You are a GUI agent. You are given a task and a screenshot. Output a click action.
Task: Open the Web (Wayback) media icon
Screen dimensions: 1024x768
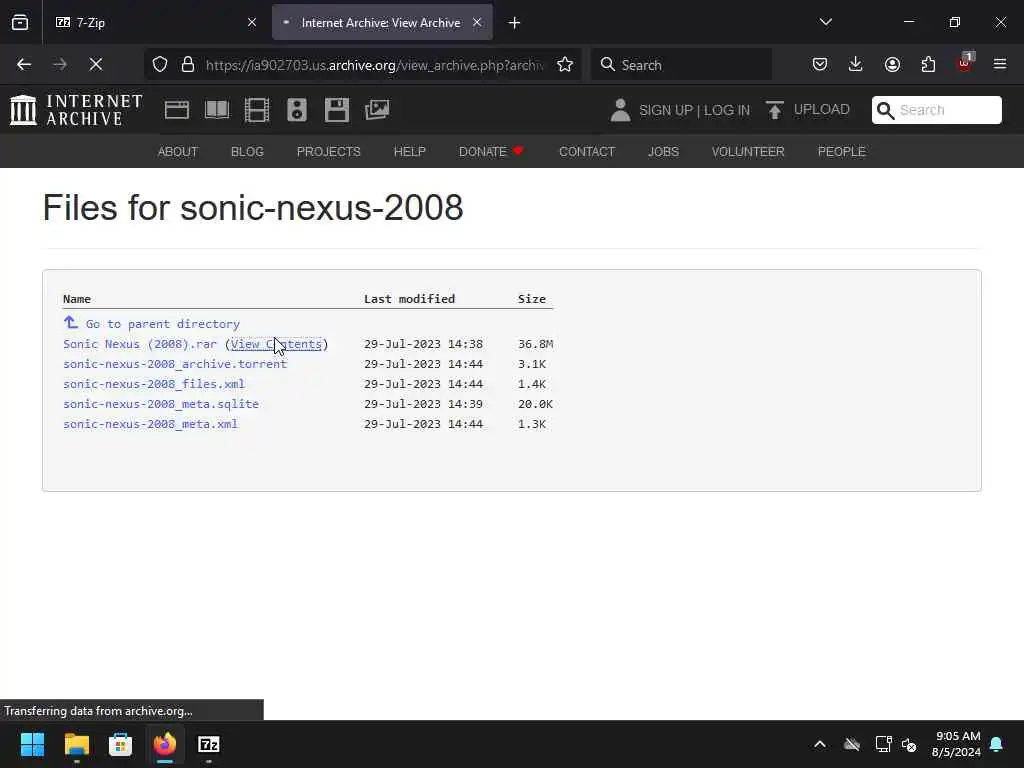177,110
